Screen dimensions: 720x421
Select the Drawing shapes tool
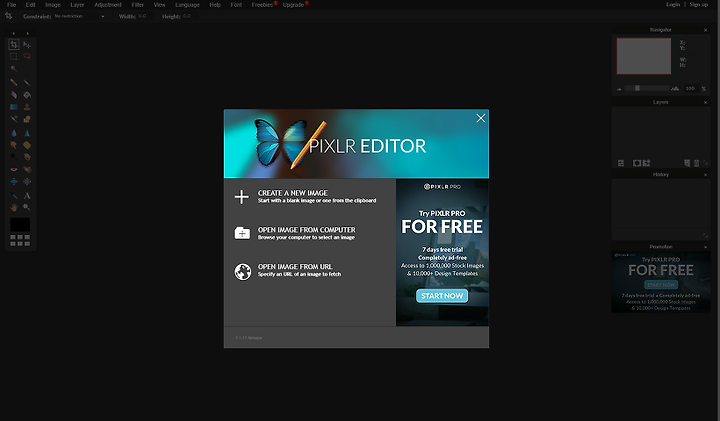(x=27, y=119)
